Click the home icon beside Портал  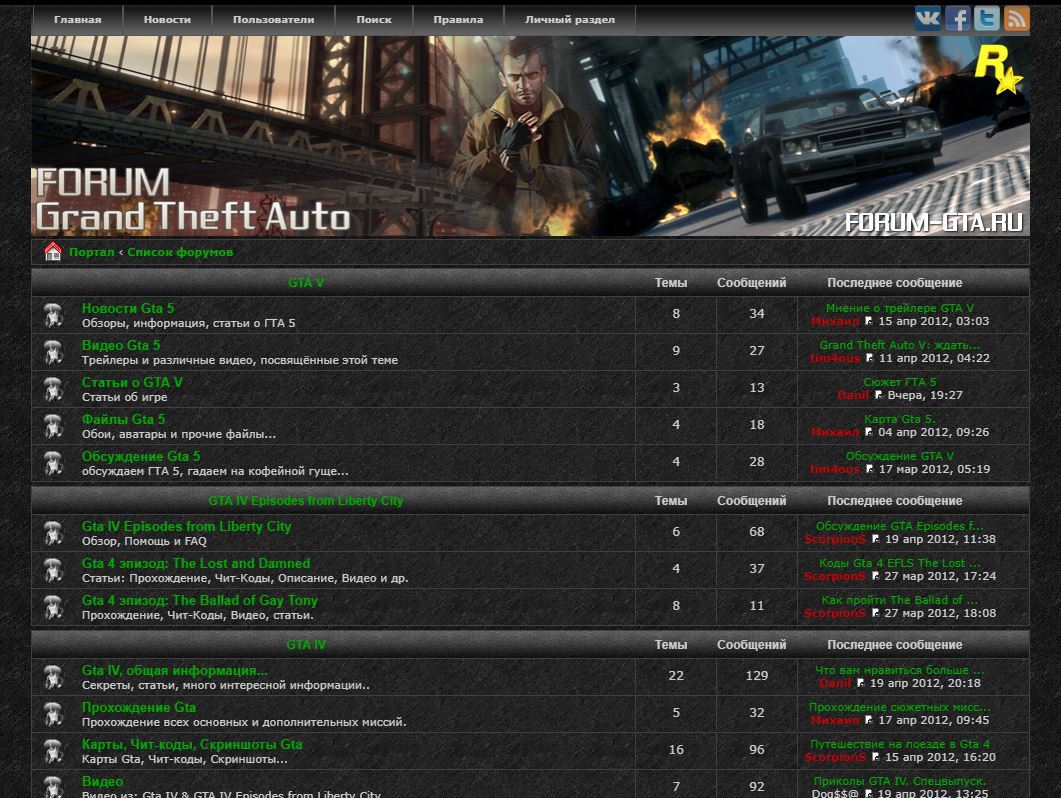coord(53,252)
